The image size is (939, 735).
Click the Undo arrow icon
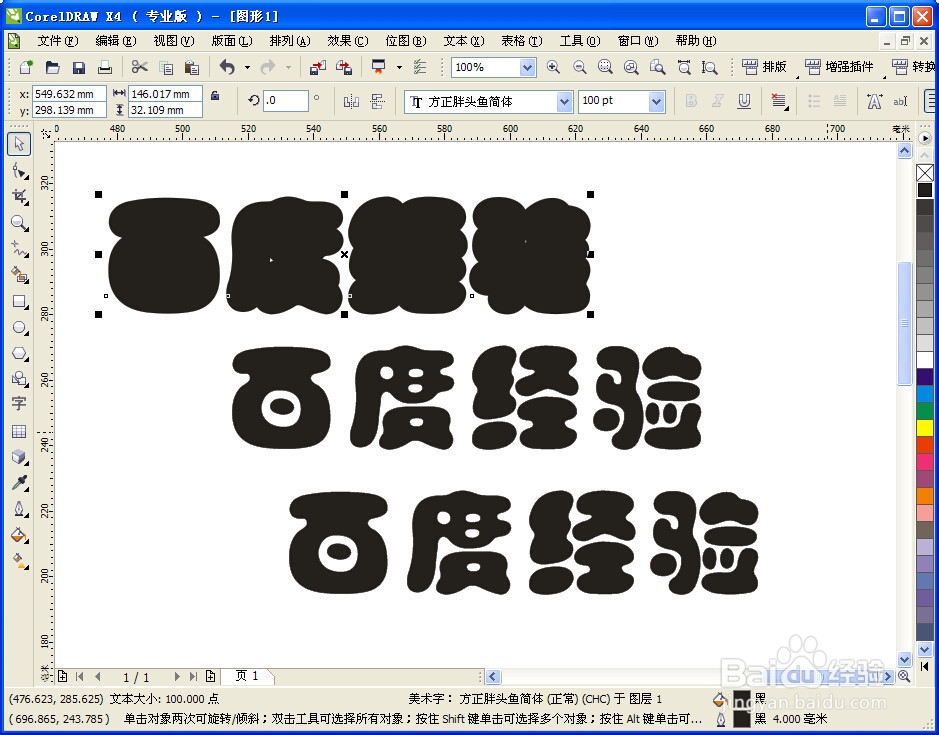(227, 67)
